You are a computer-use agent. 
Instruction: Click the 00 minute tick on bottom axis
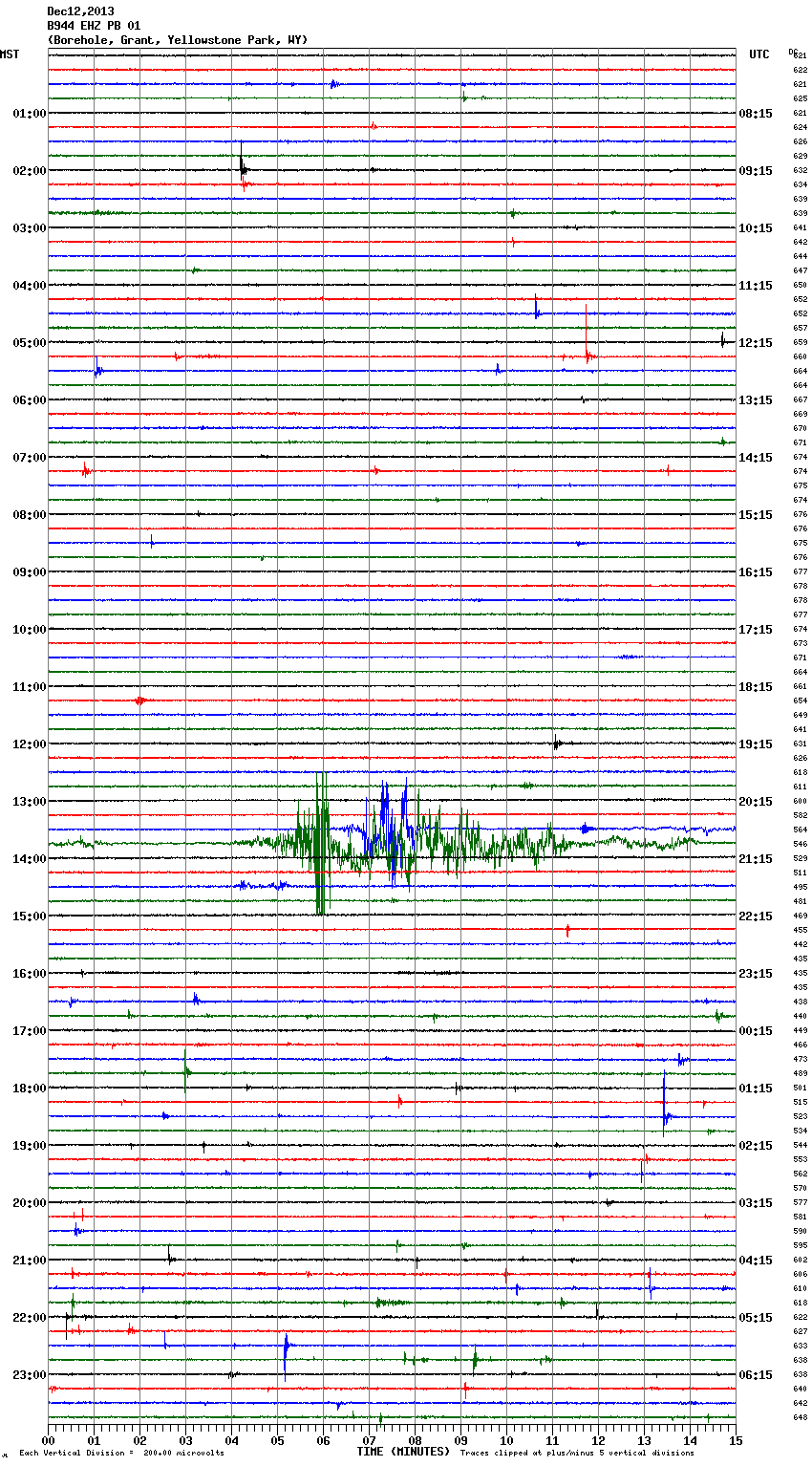(x=49, y=1440)
